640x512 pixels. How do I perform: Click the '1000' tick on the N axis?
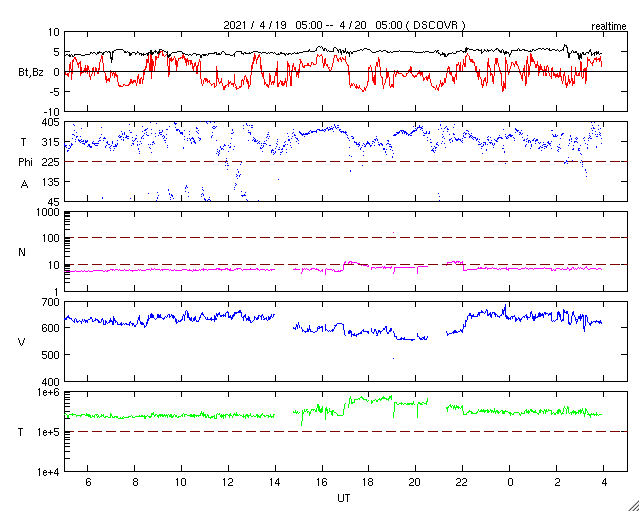[x=49, y=213]
